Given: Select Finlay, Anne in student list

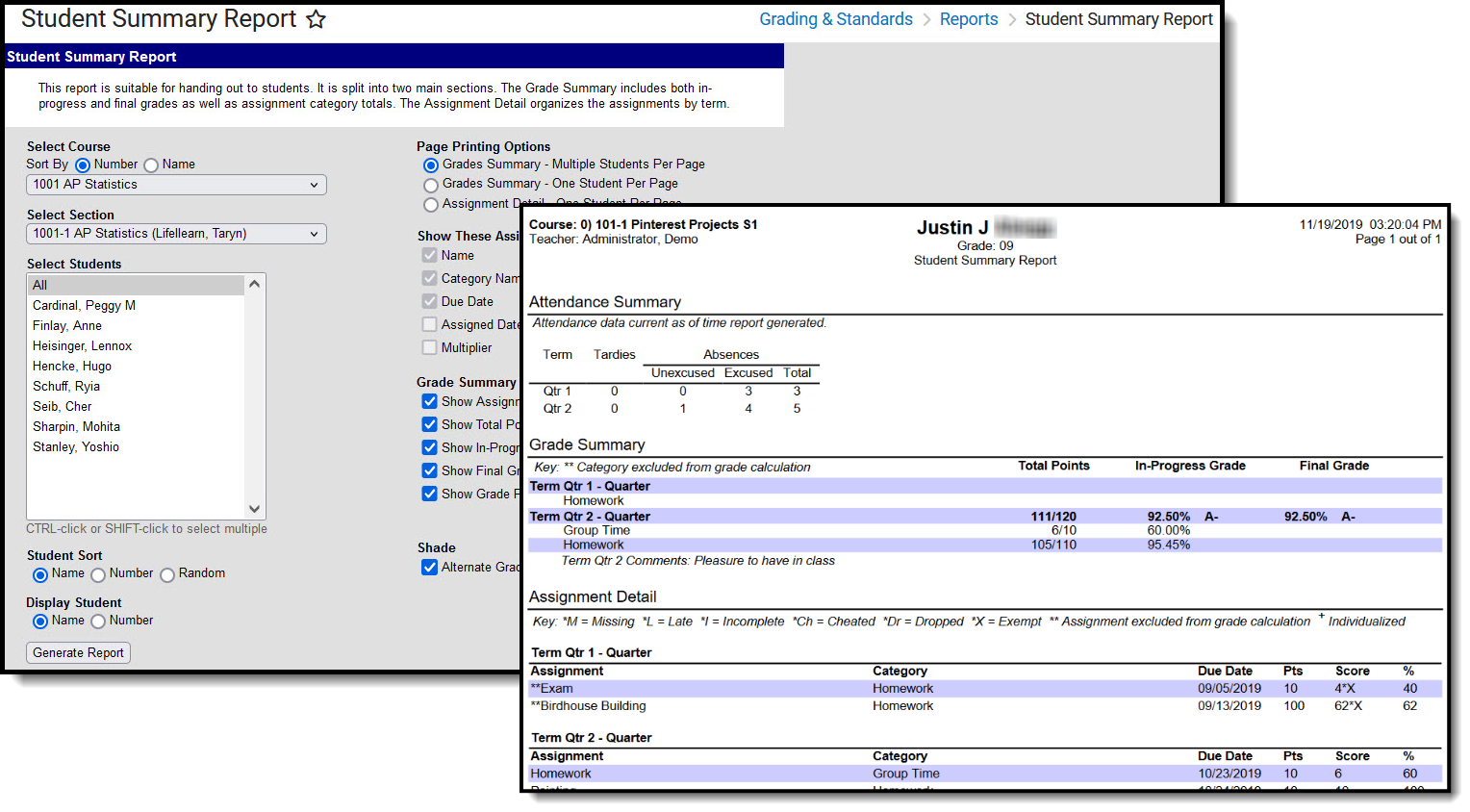Looking at the screenshot, I should (x=67, y=326).
